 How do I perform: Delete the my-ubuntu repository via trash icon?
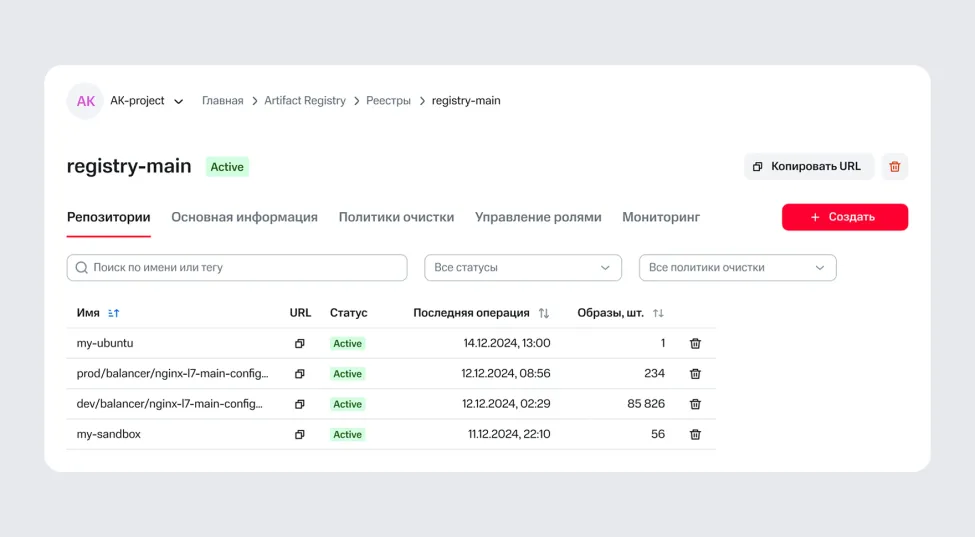[x=695, y=344]
